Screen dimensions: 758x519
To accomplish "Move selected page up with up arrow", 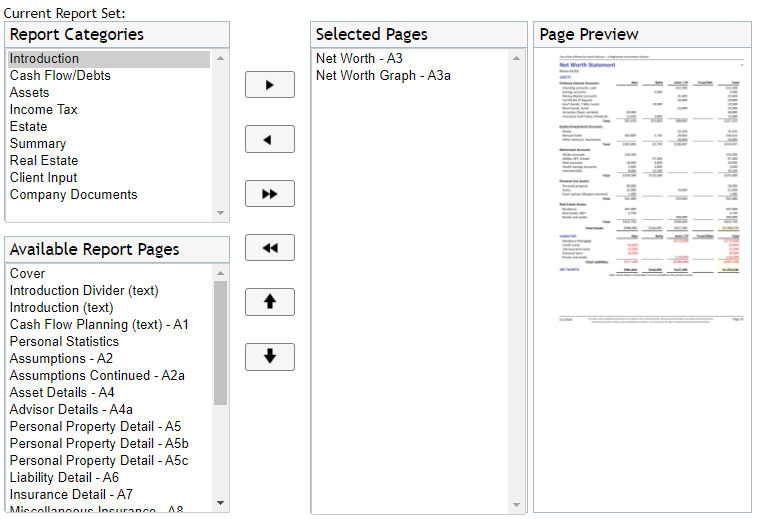I will (270, 301).
